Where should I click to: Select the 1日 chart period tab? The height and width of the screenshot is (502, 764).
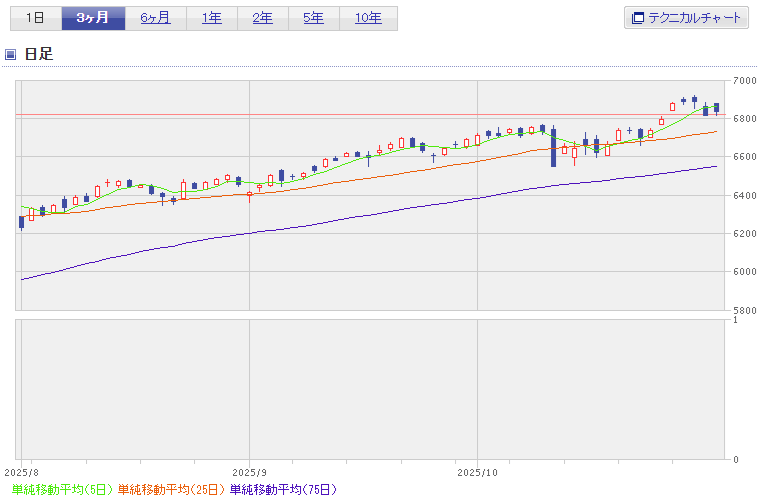(x=35, y=18)
